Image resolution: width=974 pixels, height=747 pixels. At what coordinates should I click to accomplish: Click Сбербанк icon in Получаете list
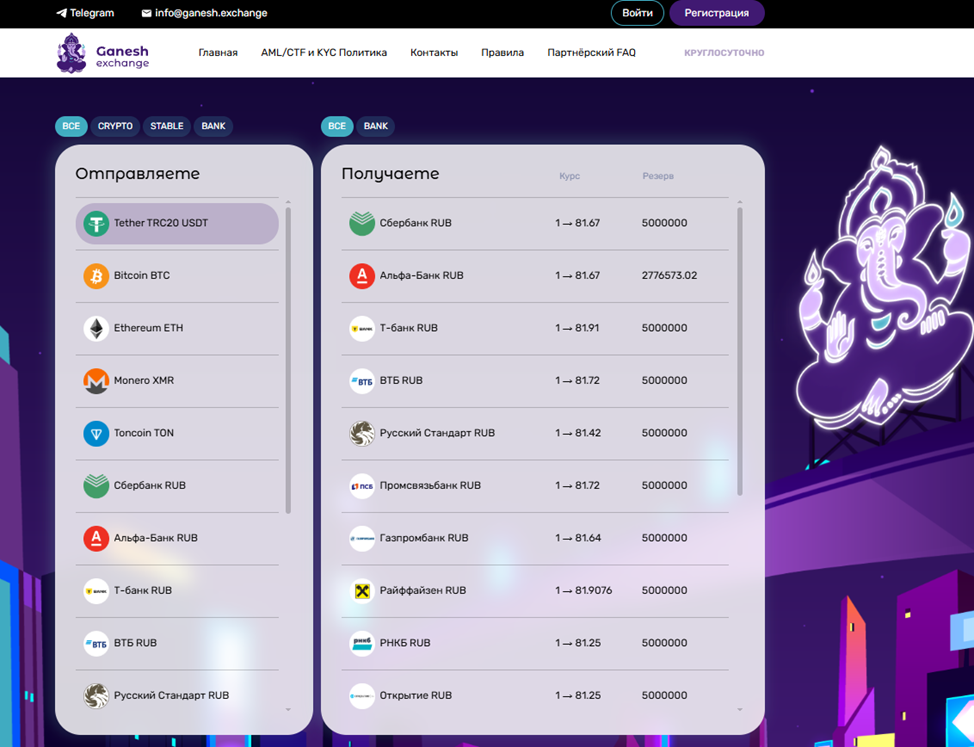click(x=362, y=224)
